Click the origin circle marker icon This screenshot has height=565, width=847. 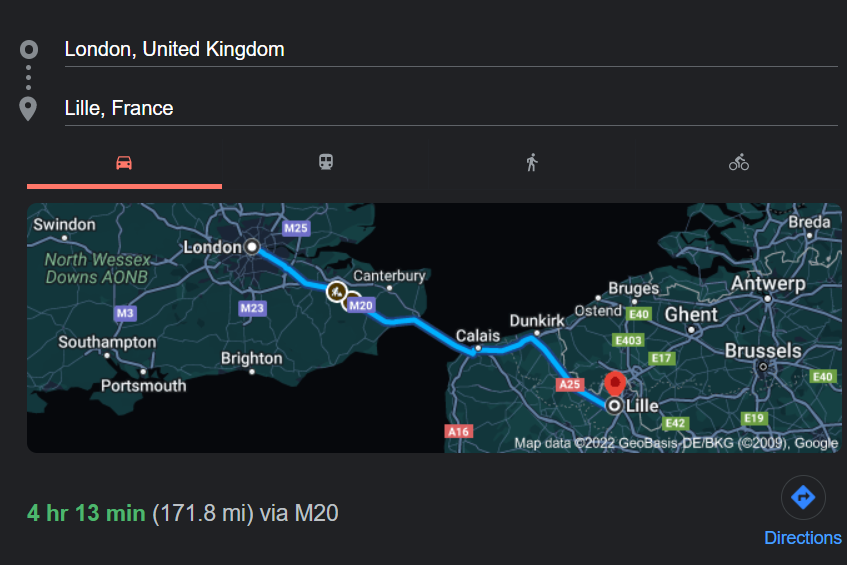pos(28,49)
